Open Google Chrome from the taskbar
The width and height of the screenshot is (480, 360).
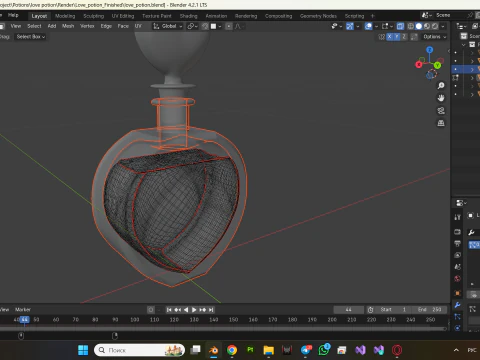tap(232, 350)
